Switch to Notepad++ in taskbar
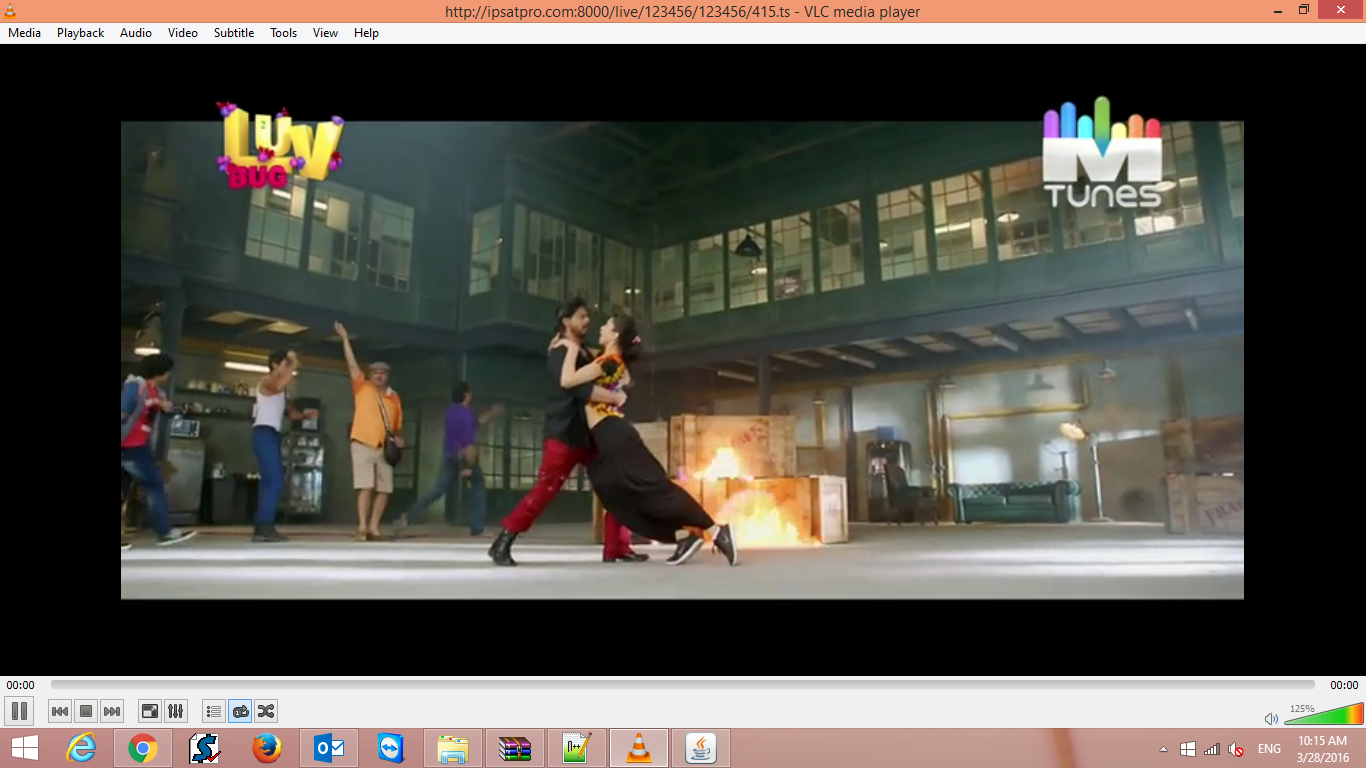The height and width of the screenshot is (768, 1366). point(577,748)
